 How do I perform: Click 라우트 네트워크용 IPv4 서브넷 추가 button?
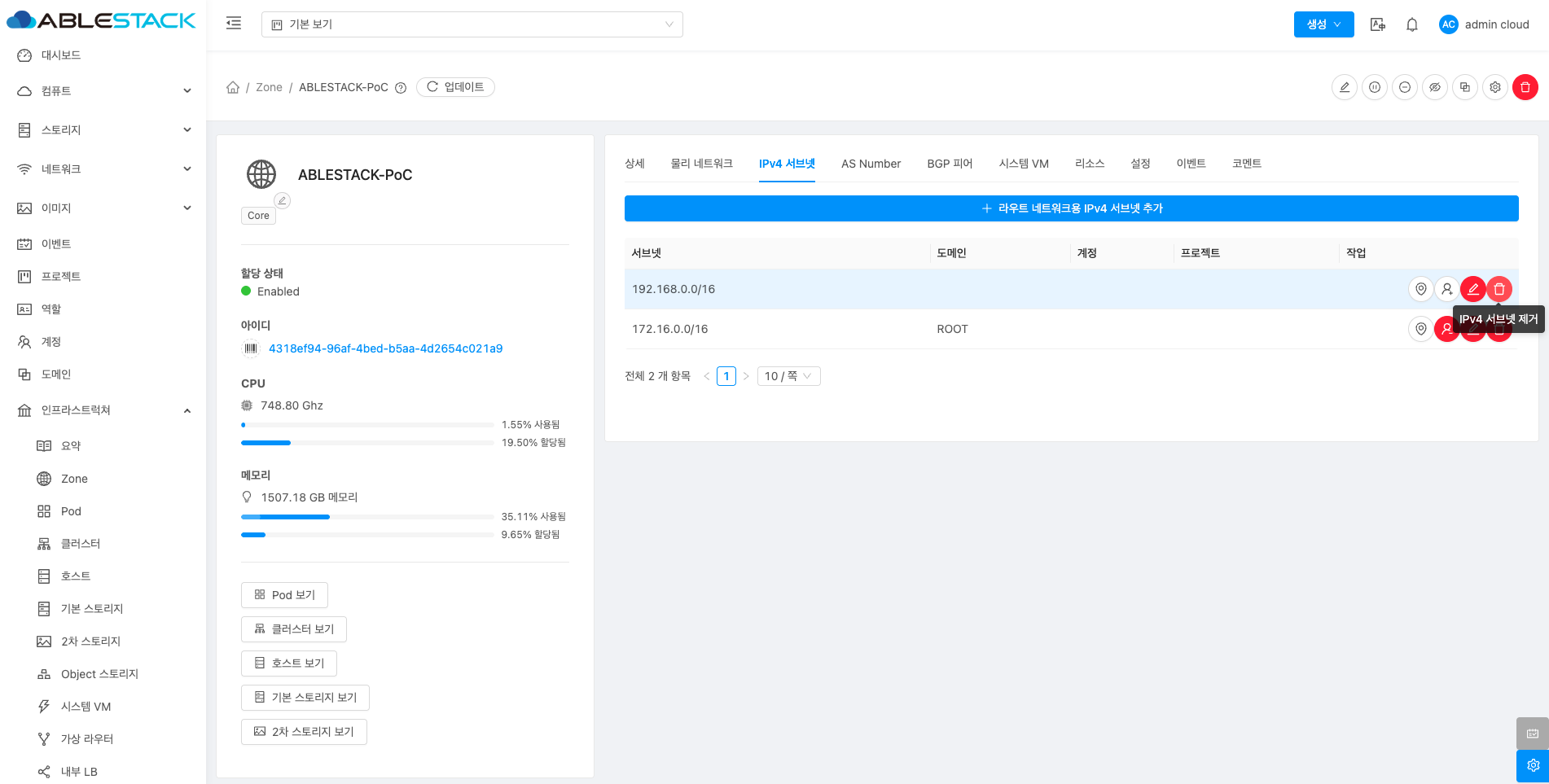pyautogui.click(x=1071, y=208)
